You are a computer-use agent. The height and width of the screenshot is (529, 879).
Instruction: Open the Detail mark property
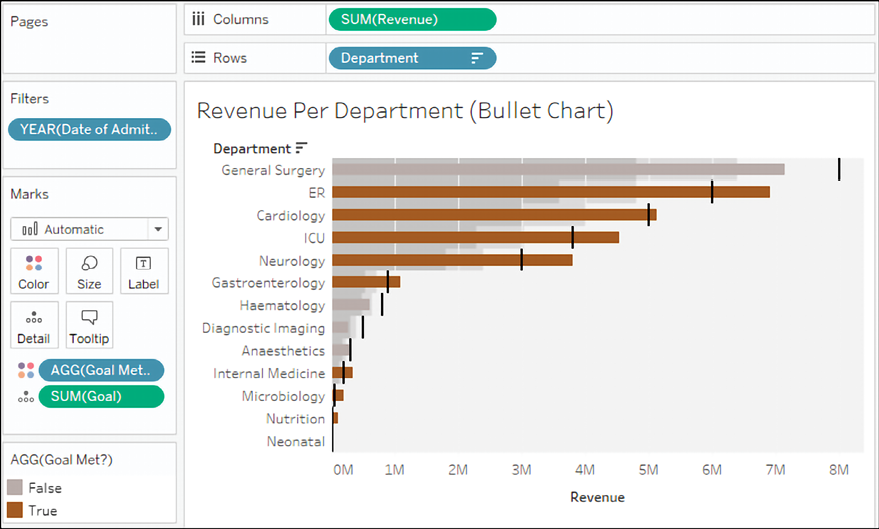pyautogui.click(x=33, y=325)
